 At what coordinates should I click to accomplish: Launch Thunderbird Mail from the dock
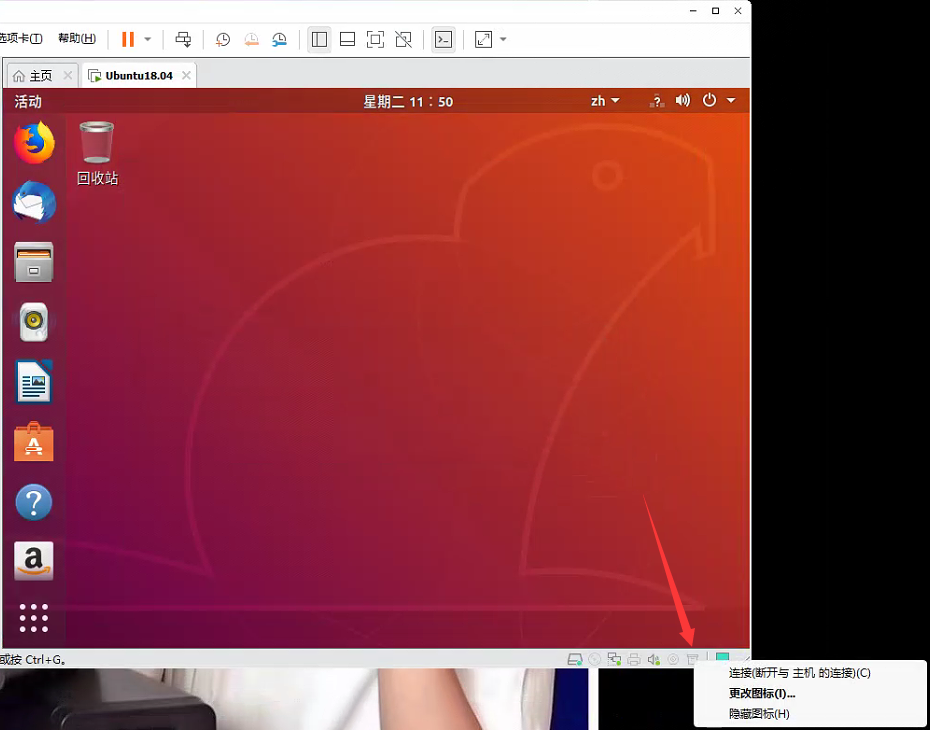pos(34,202)
